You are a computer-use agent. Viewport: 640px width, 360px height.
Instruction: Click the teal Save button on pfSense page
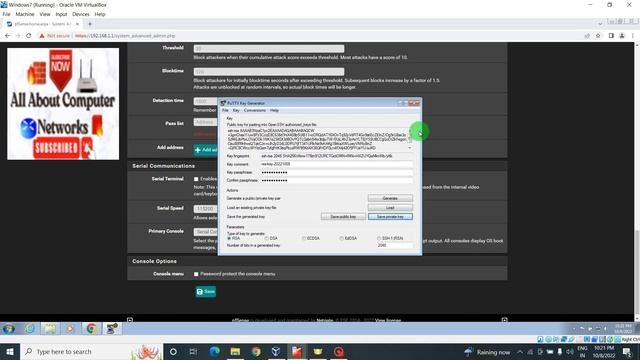tap(206, 291)
